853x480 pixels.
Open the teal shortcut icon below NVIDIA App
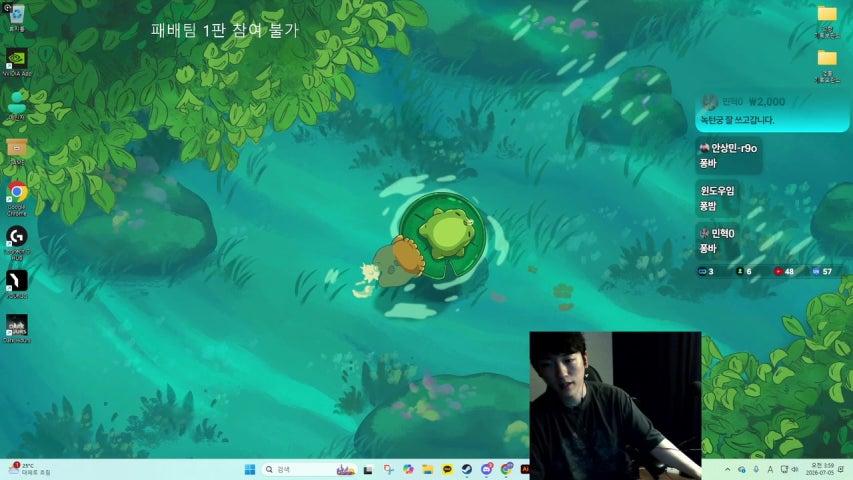[17, 106]
